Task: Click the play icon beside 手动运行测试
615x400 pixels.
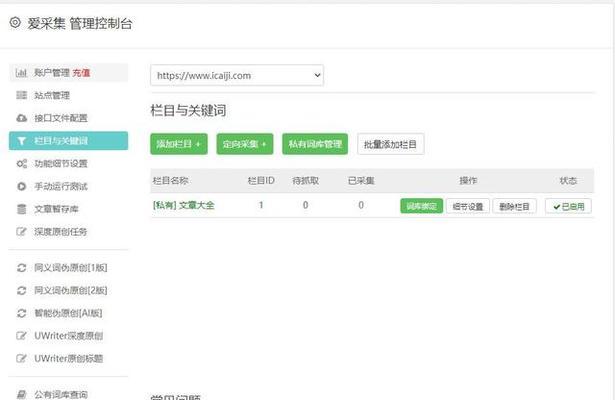Action: tap(21, 186)
